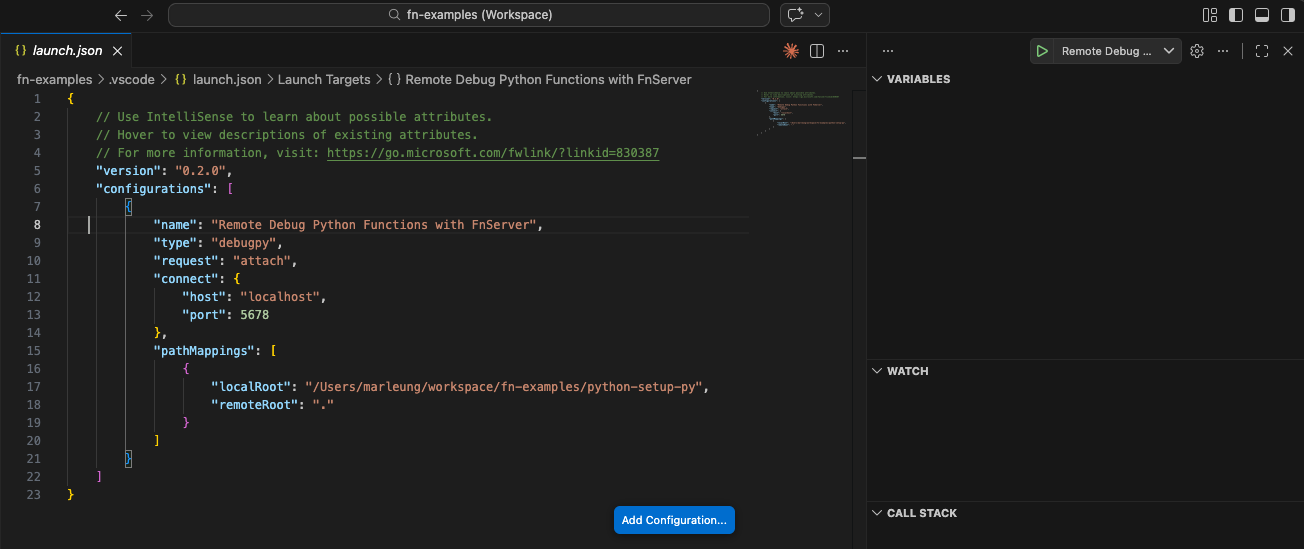1304x549 pixels.
Task: Open the debug views ellipsis menu
Action: coord(888,51)
